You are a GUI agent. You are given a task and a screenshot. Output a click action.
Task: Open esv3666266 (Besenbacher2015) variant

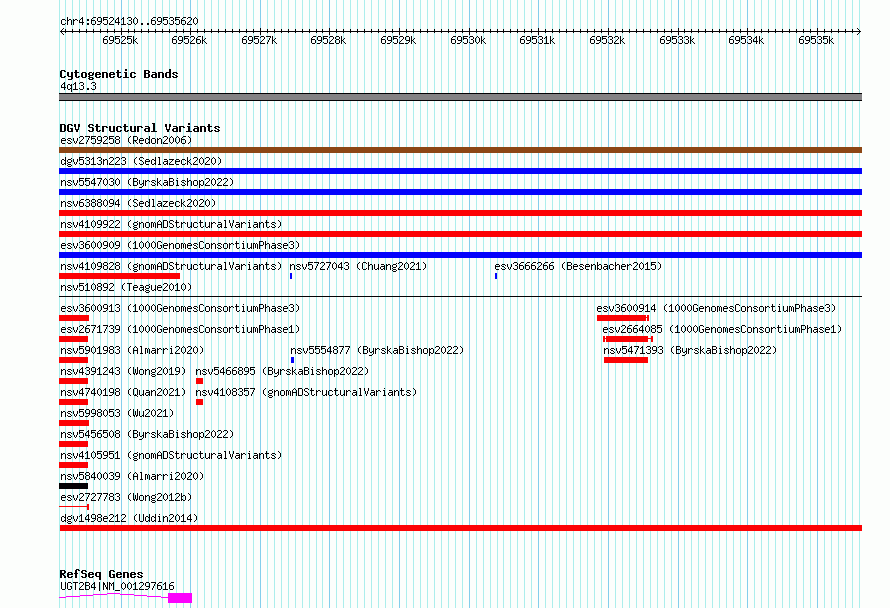(x=578, y=266)
